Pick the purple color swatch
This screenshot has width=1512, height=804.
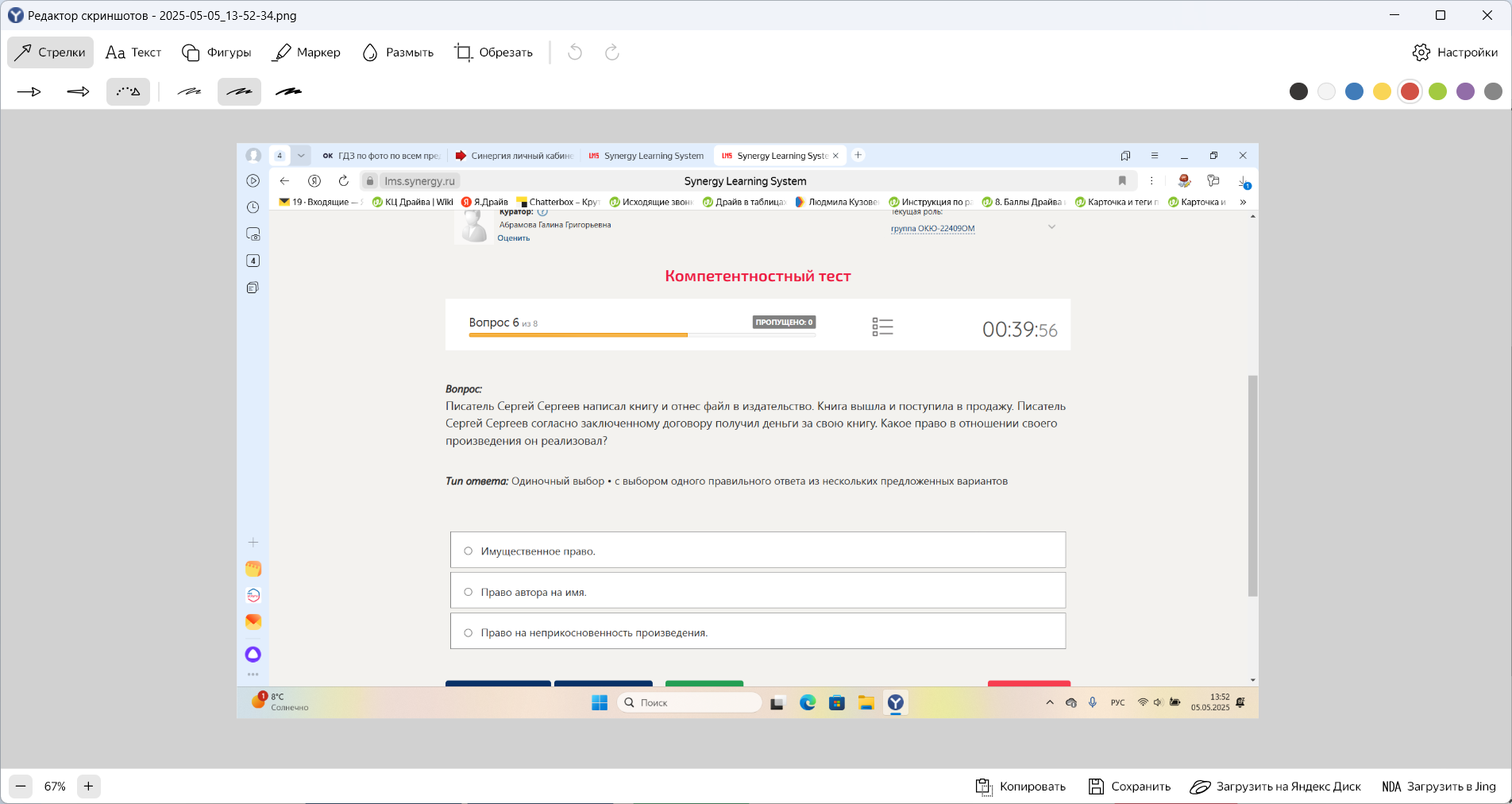1465,91
